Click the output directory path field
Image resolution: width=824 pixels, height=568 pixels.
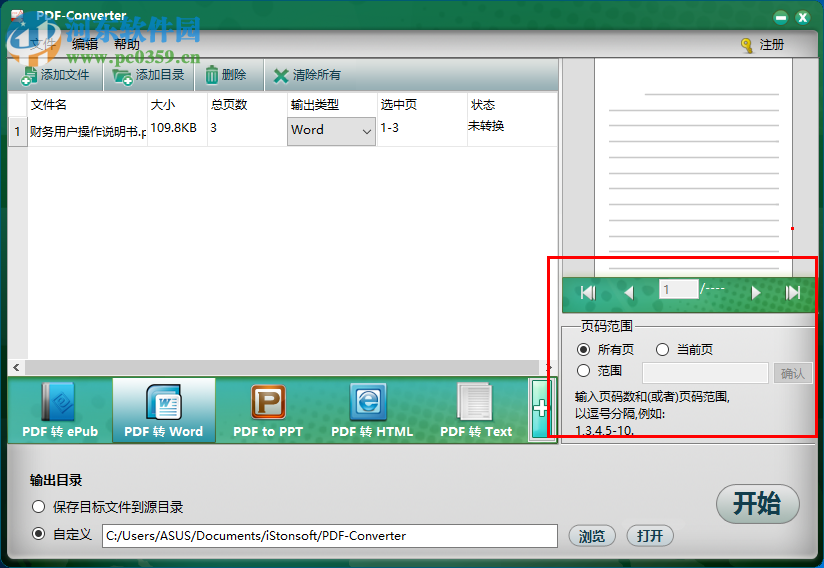point(329,536)
